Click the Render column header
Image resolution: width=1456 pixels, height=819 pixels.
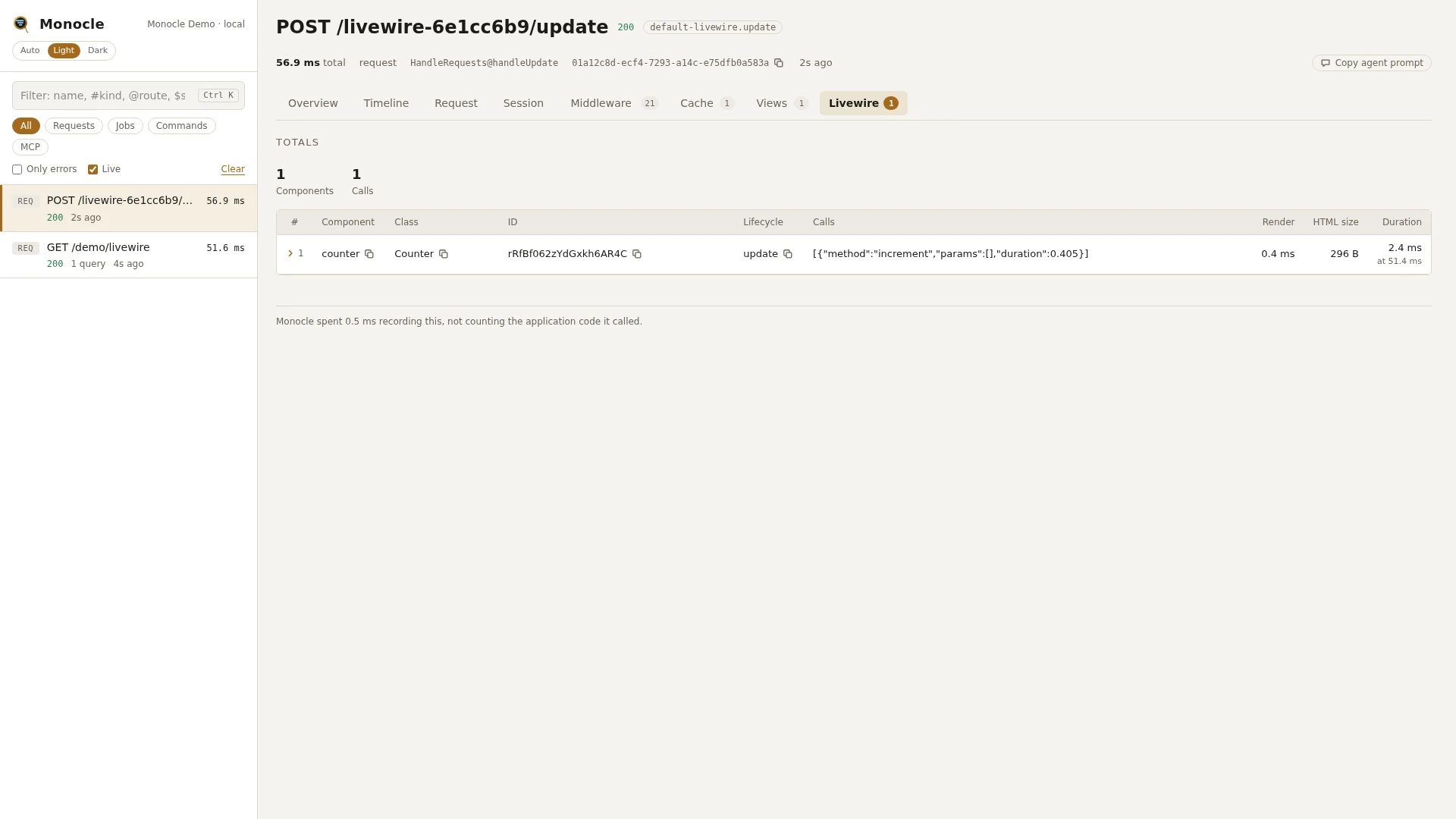pos(1278,222)
